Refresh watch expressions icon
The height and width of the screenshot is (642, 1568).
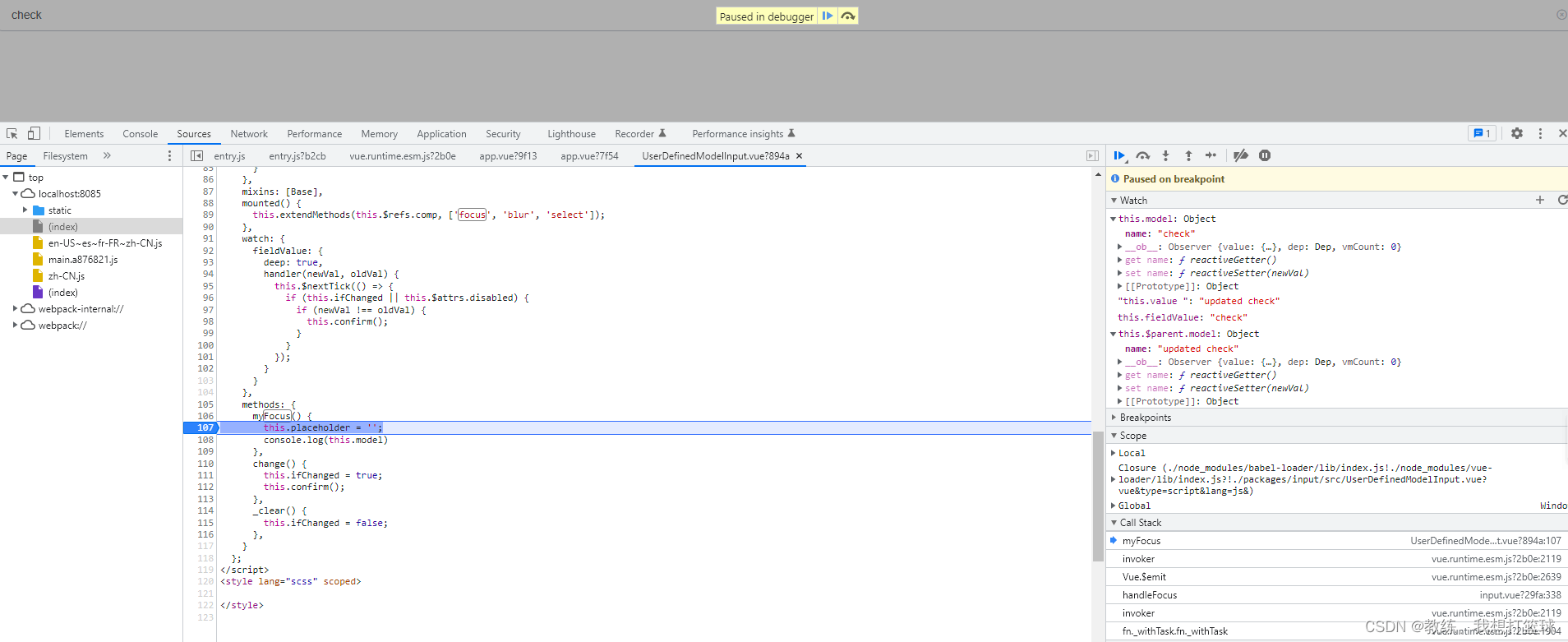[x=1562, y=200]
